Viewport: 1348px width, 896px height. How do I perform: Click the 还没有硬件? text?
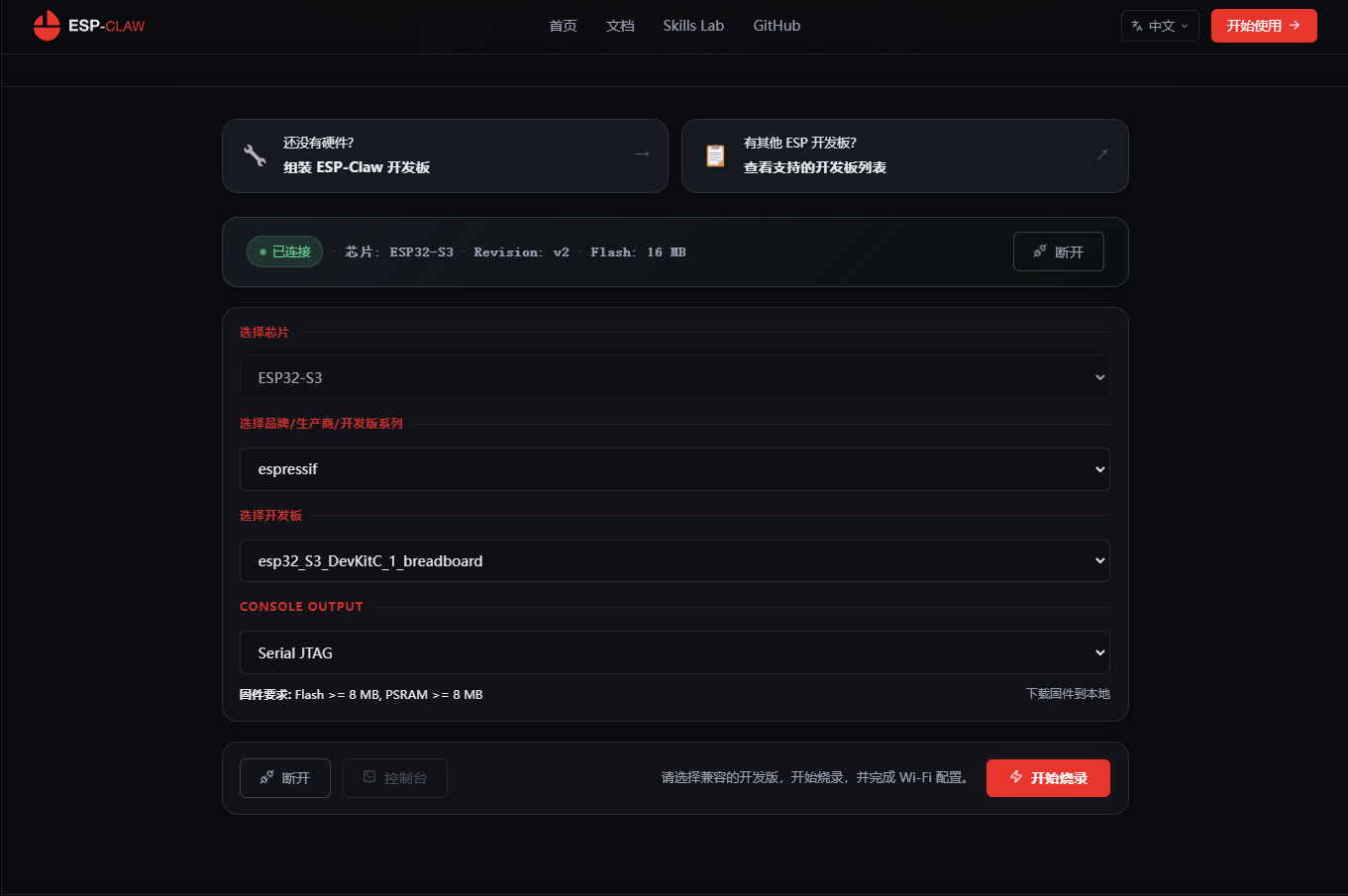(319, 143)
